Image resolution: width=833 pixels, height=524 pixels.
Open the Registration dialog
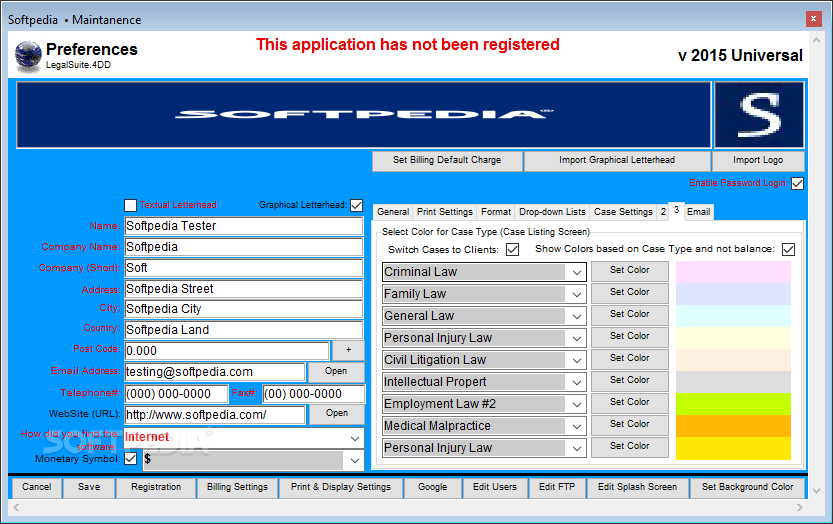tap(156, 487)
